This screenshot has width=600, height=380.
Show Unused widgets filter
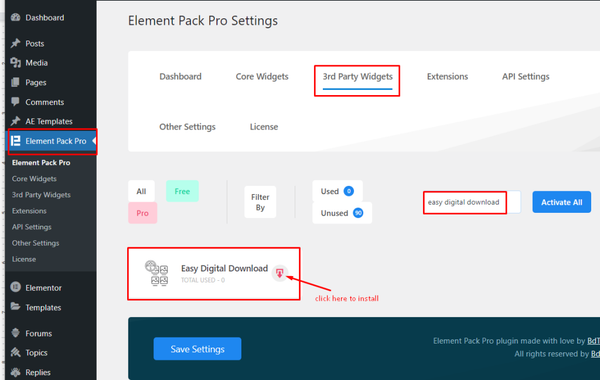coord(342,213)
